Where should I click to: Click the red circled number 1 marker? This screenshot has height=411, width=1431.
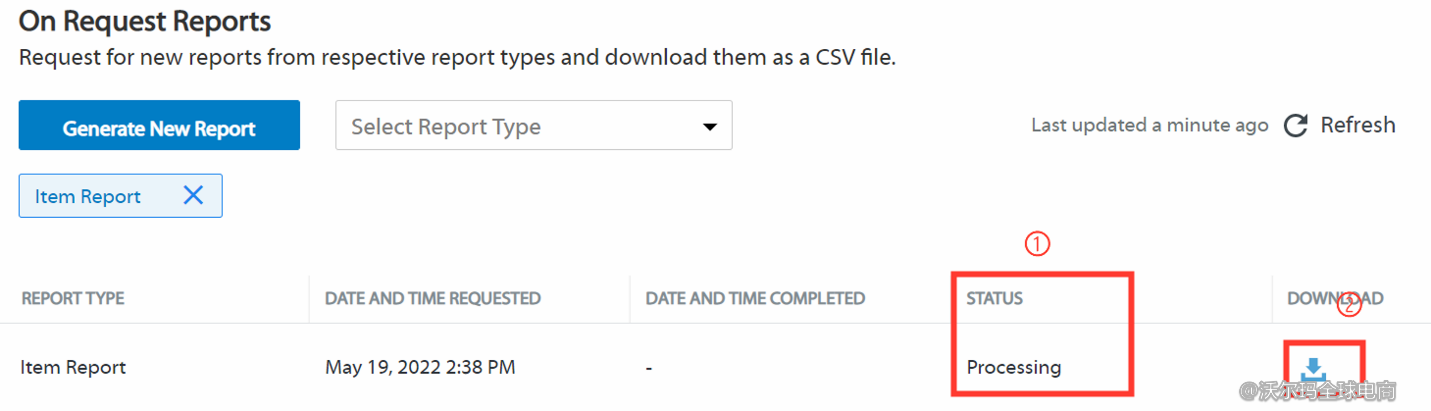tap(1038, 243)
